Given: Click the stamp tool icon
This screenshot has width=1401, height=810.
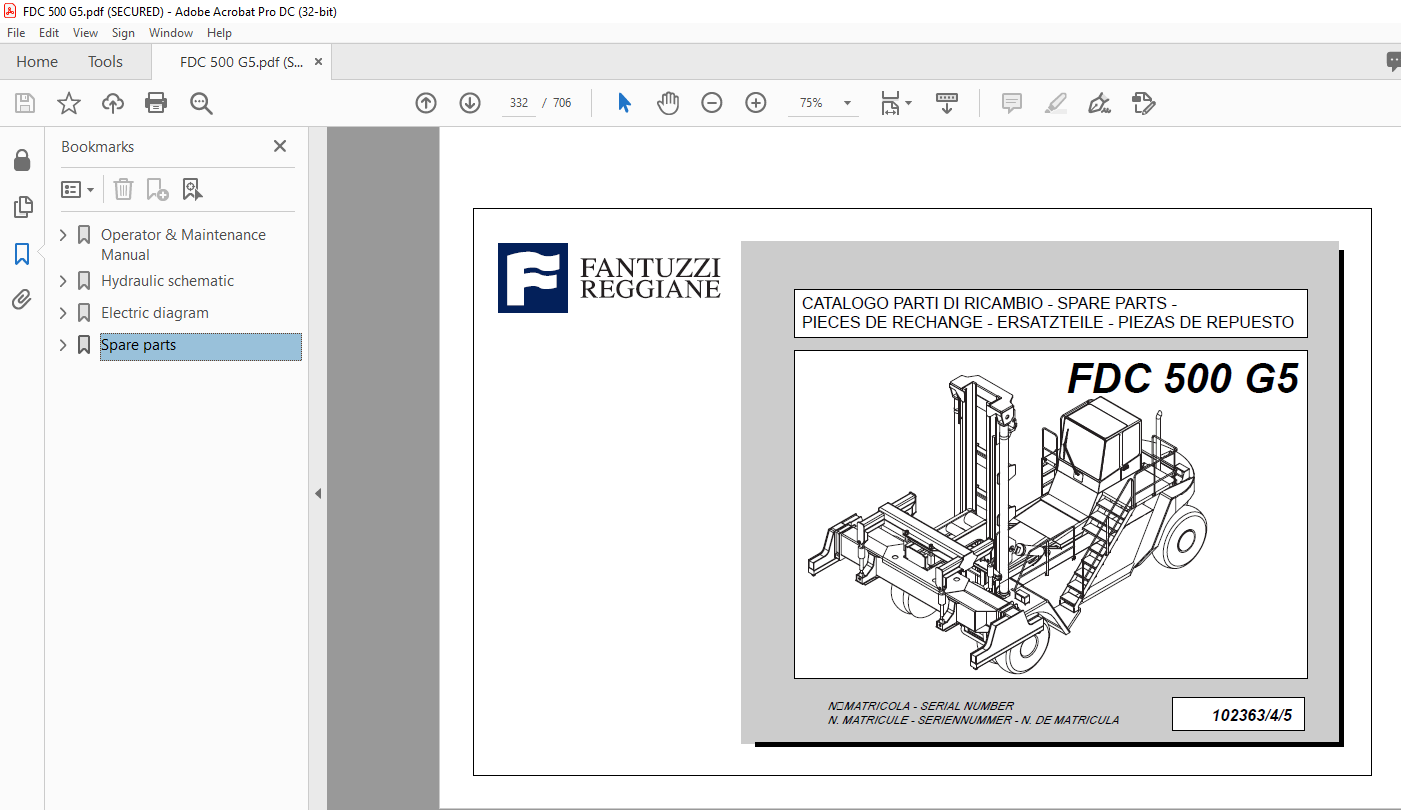Looking at the screenshot, I should (x=1143, y=103).
